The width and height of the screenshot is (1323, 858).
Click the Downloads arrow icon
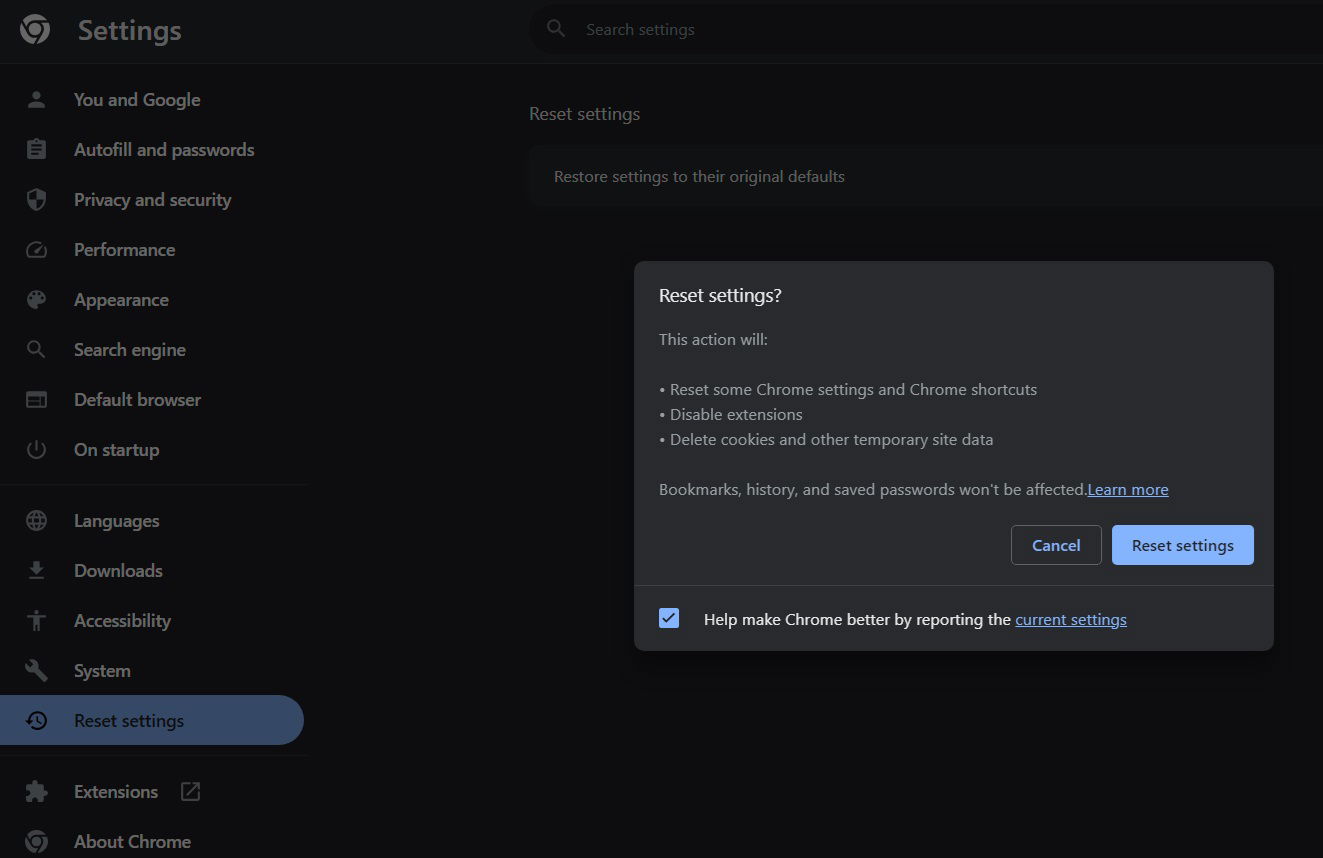36,570
